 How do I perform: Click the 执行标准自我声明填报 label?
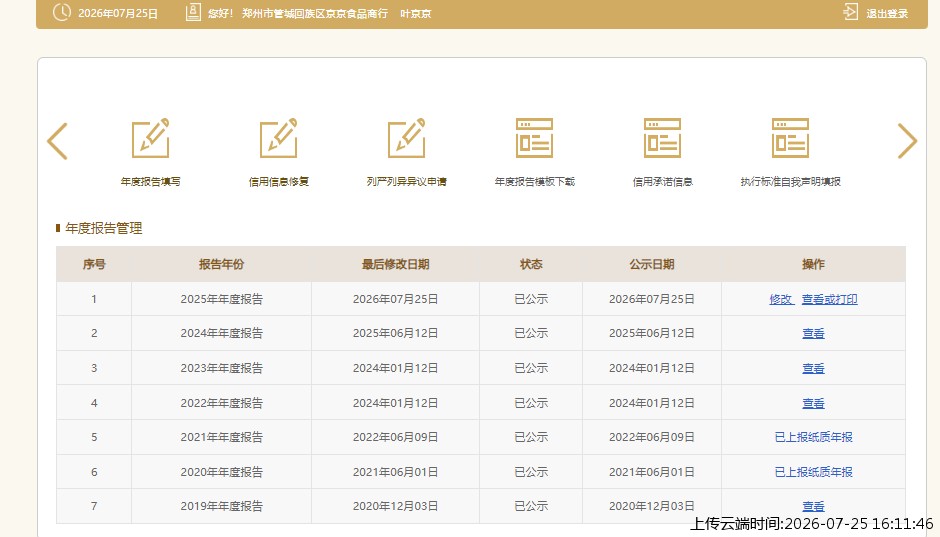pyautogui.click(x=790, y=182)
